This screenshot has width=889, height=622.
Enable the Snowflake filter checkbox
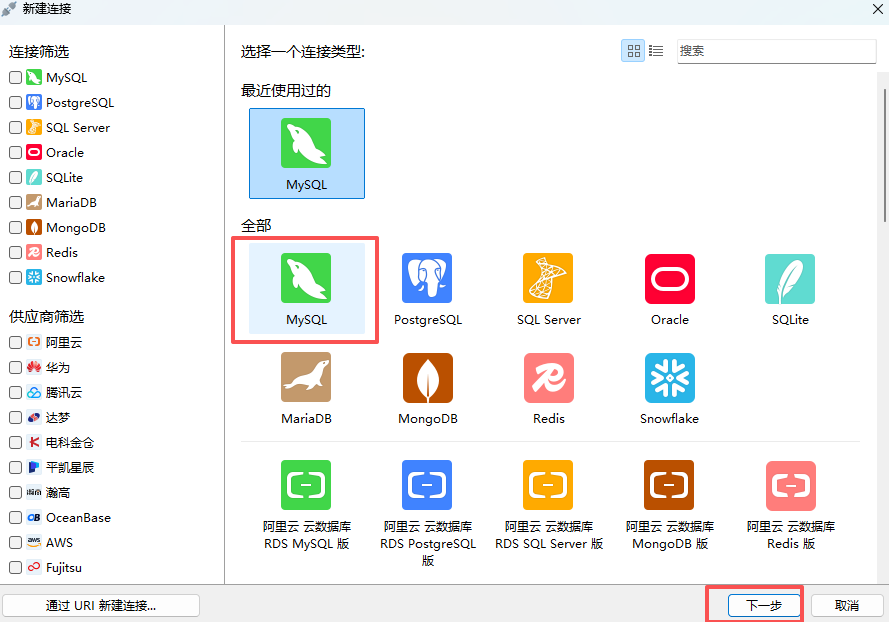point(15,277)
